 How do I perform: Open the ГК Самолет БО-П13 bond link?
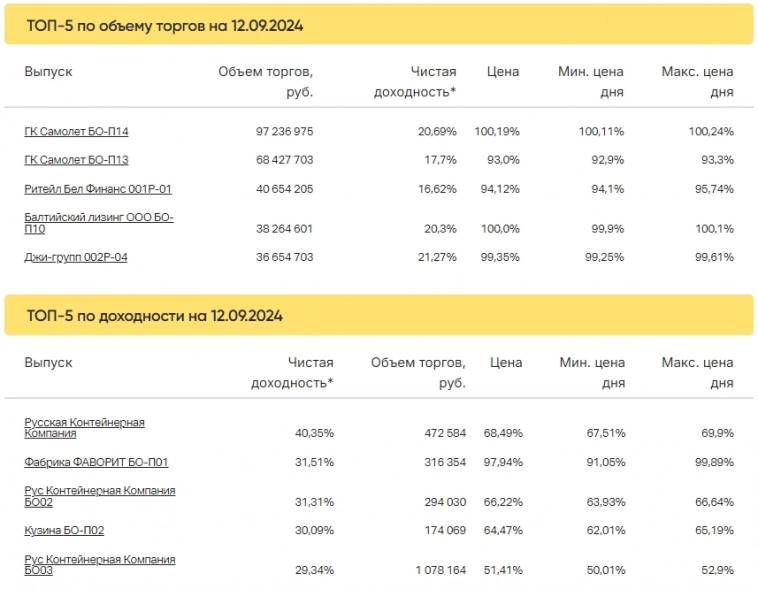76,160
